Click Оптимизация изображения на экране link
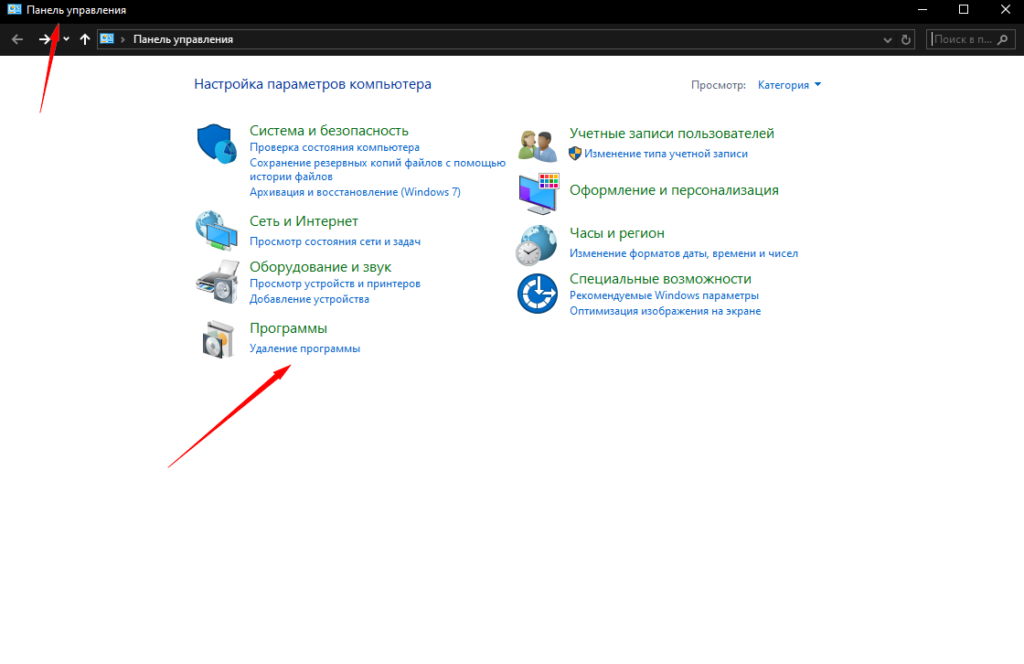Viewport: 1024px width, 664px height. (x=665, y=311)
